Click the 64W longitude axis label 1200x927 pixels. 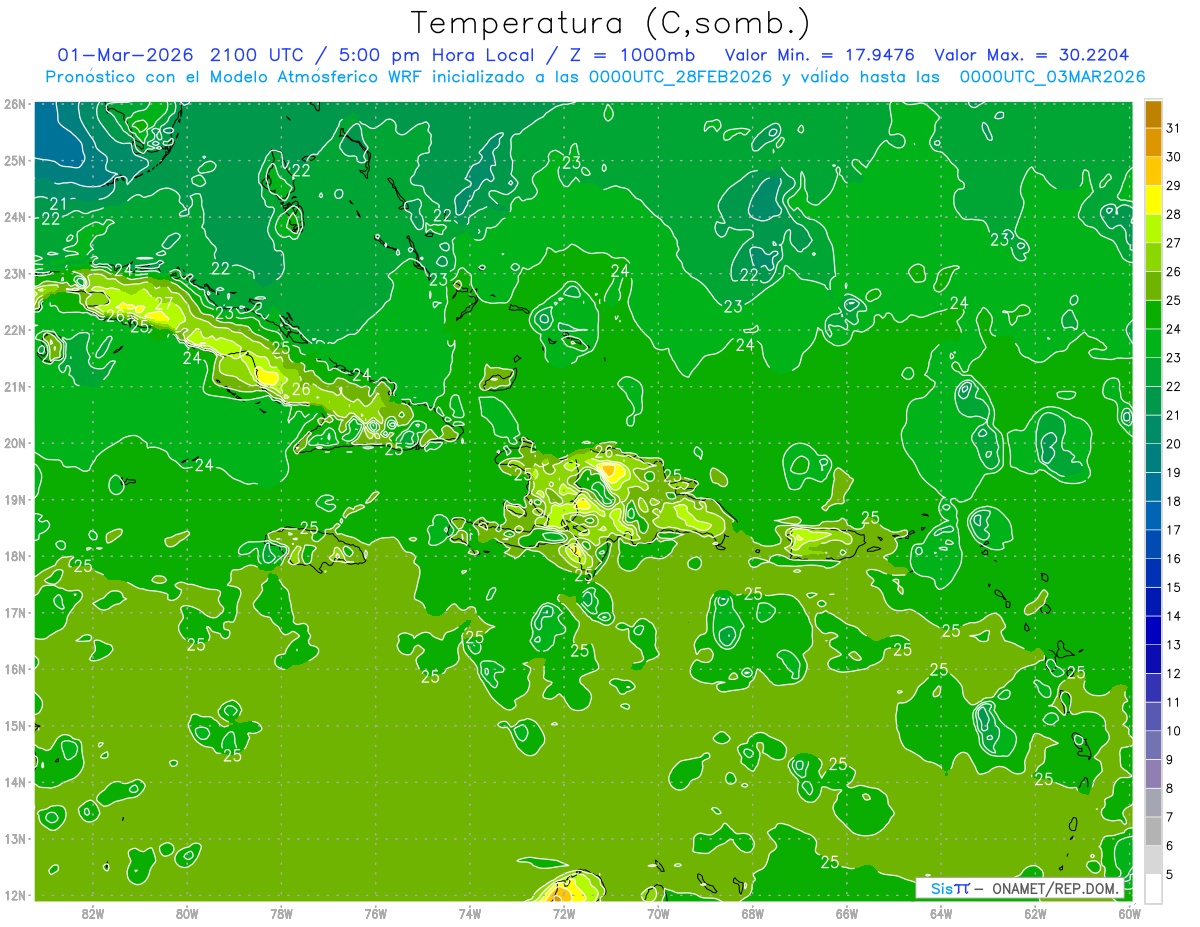(x=941, y=913)
